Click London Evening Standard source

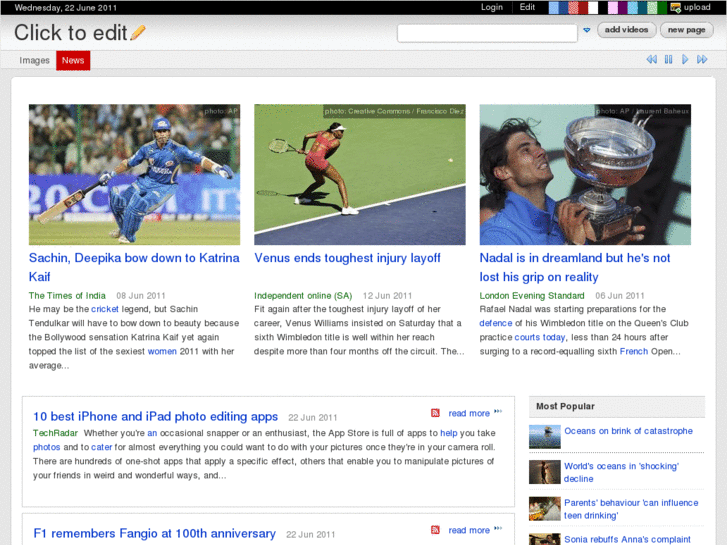coord(532,295)
